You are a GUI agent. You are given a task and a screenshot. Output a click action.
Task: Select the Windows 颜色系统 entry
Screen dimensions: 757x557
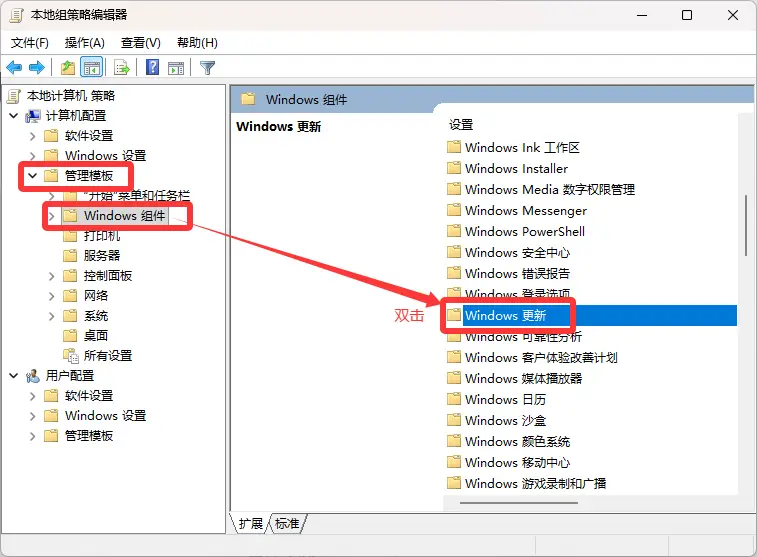(517, 442)
